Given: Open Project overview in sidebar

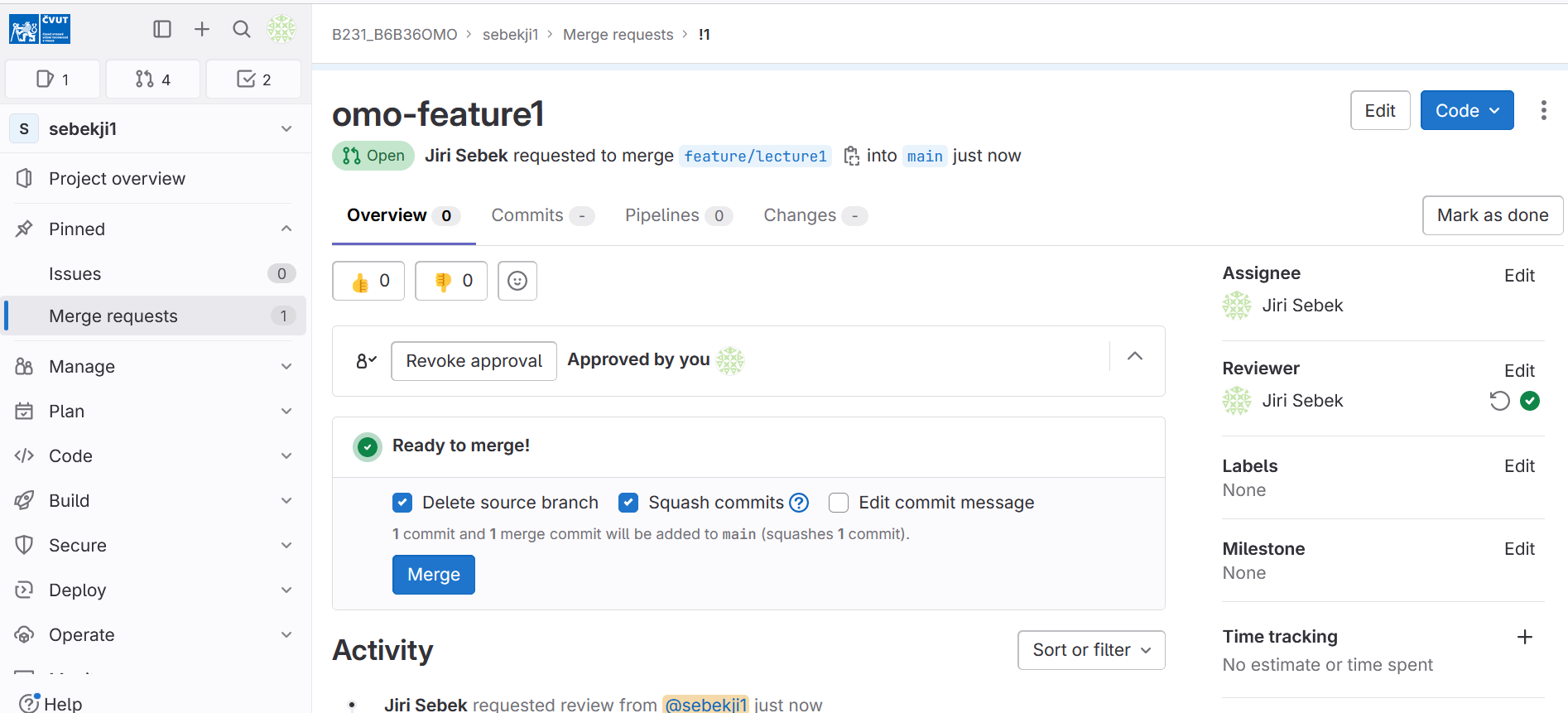Looking at the screenshot, I should pos(117,179).
